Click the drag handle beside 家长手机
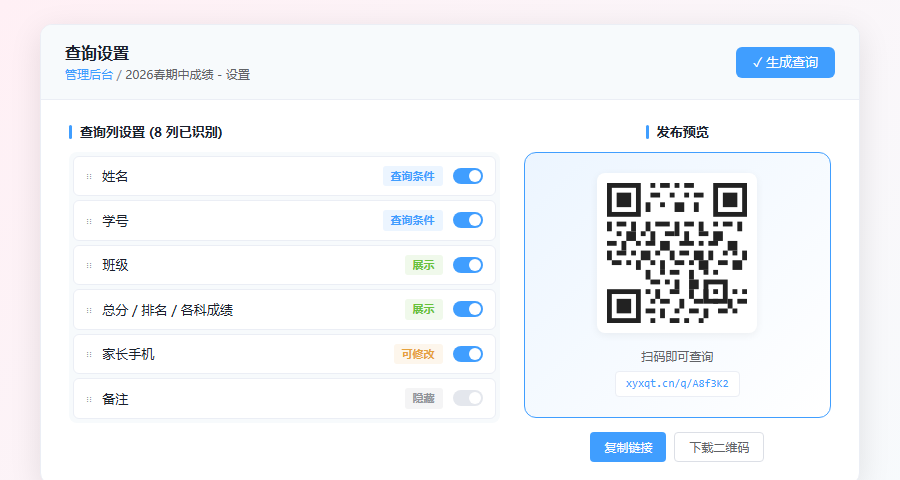 89,354
